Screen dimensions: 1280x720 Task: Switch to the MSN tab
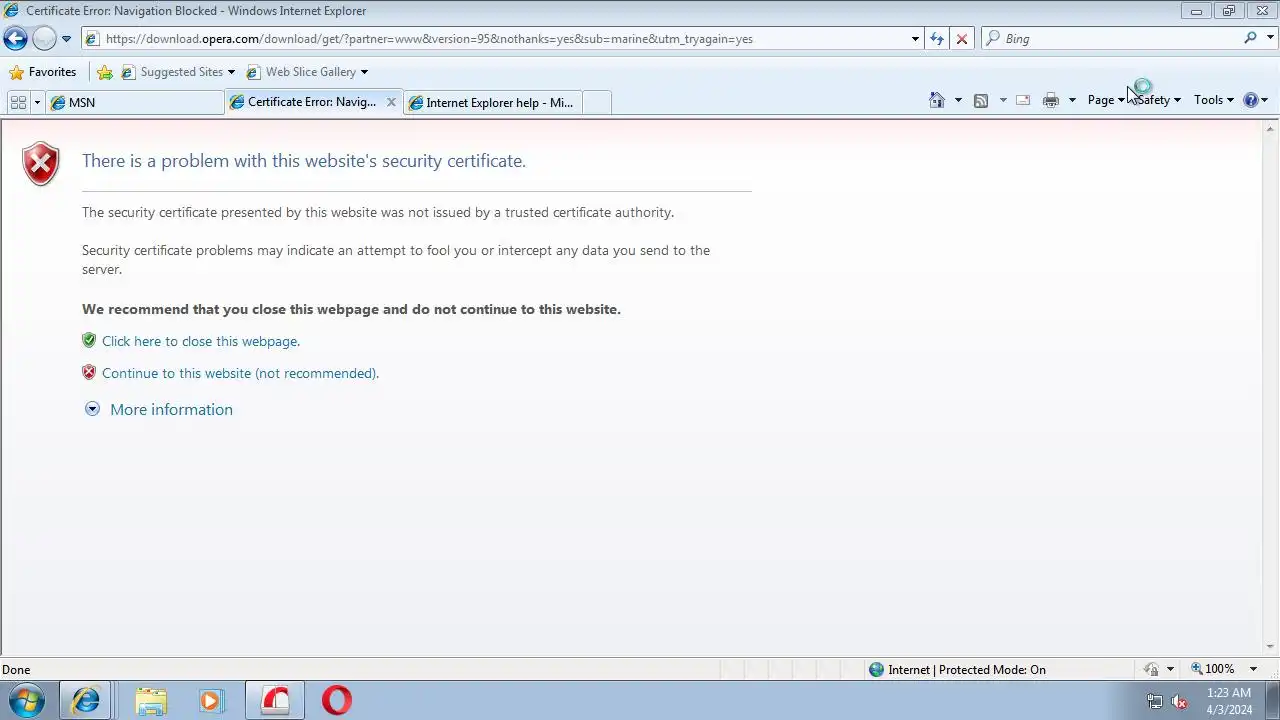(x=135, y=102)
